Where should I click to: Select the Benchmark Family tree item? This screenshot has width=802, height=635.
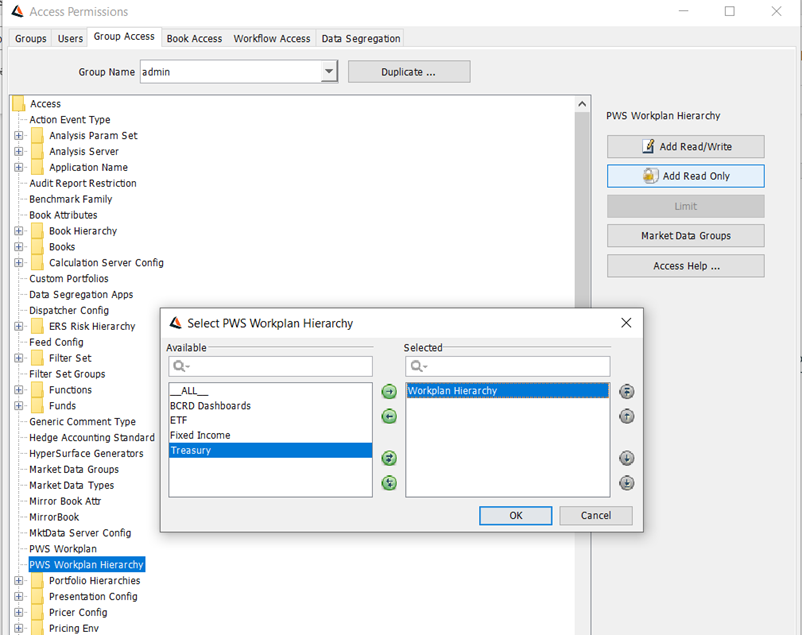pyautogui.click(x=71, y=199)
